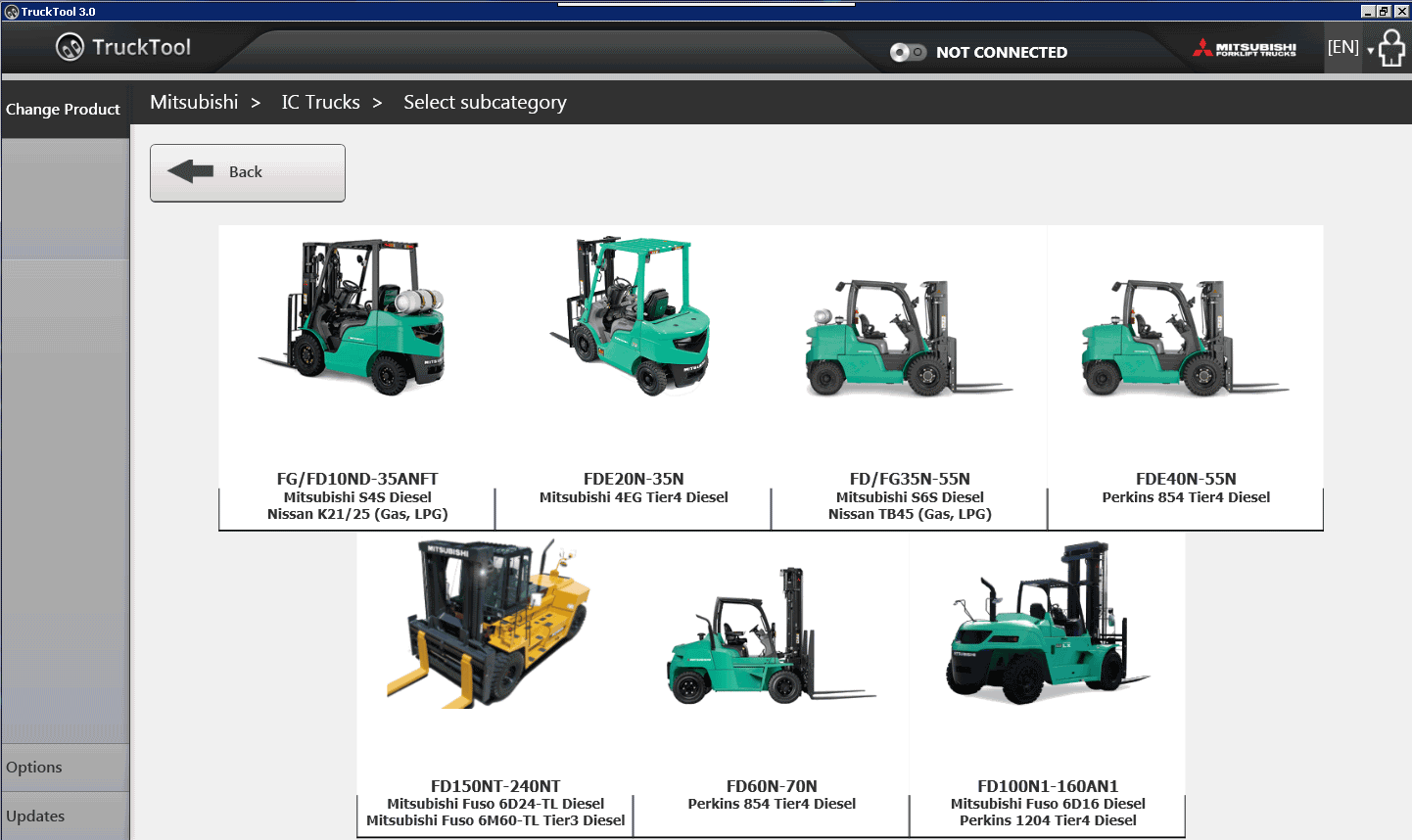Click the FD/FG35N-55N label
This screenshot has height=840, width=1412.
(910, 479)
